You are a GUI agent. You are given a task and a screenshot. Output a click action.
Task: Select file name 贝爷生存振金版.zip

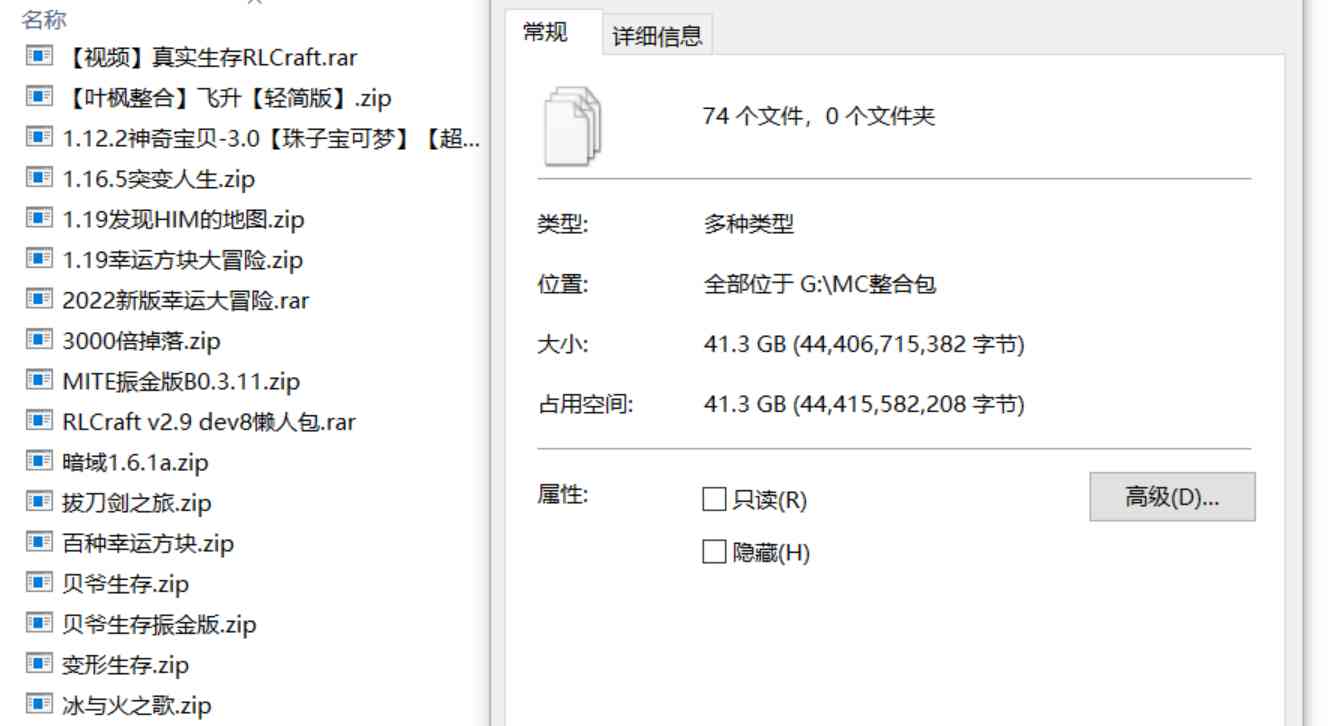(159, 624)
